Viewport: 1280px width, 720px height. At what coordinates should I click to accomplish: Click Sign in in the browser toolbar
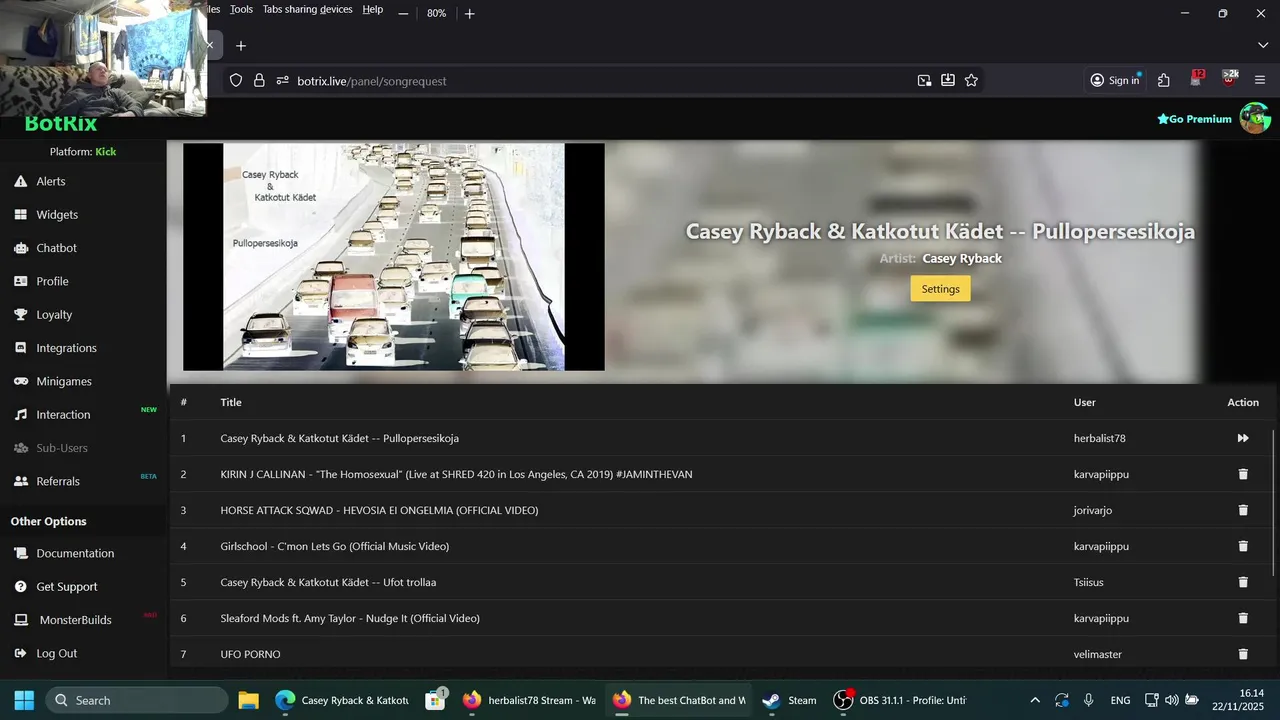pos(1115,80)
